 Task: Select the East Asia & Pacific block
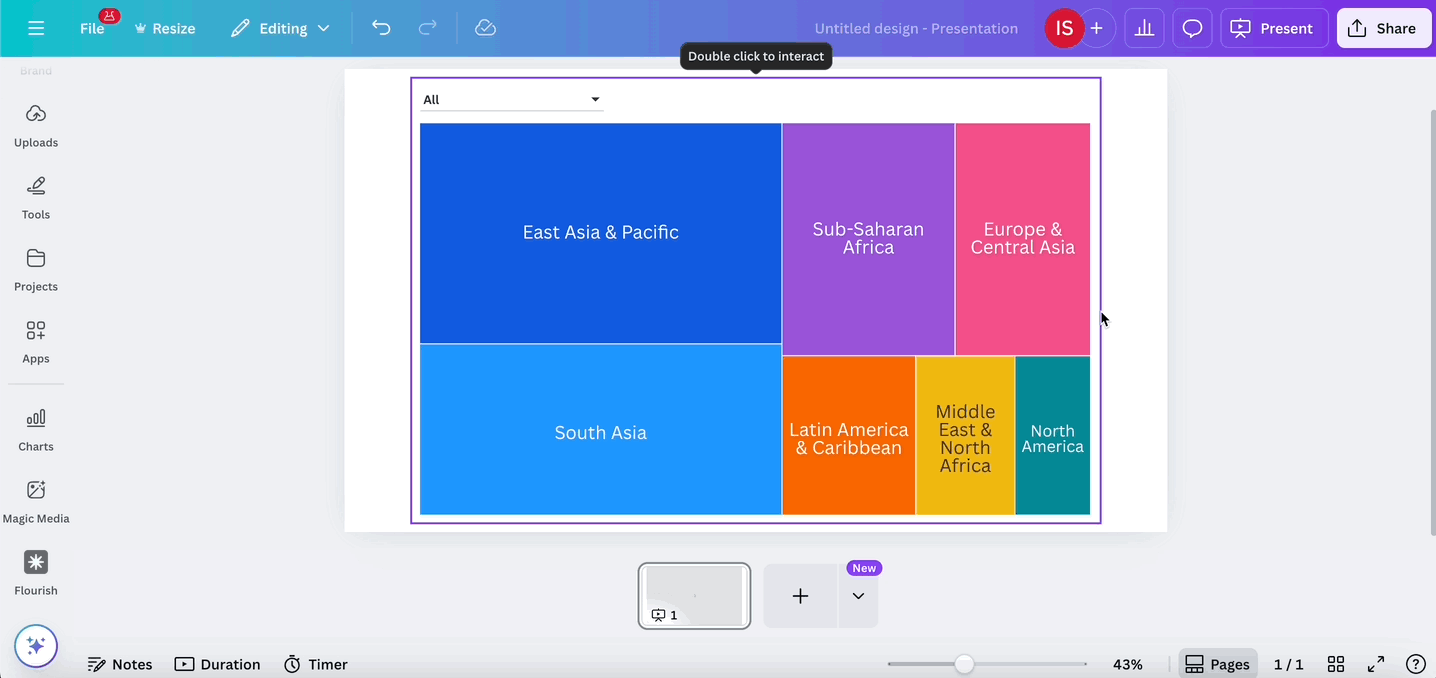(600, 233)
